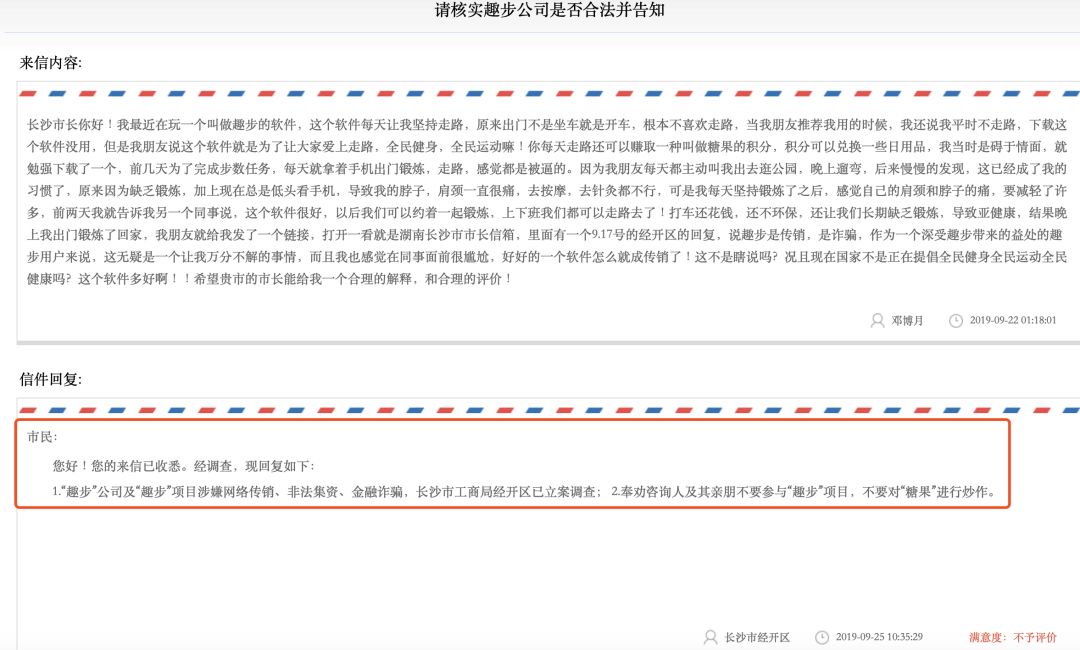Click the clock icon beside 2019-09-22 01:18:01
This screenshot has height=650, width=1080.
(958, 320)
